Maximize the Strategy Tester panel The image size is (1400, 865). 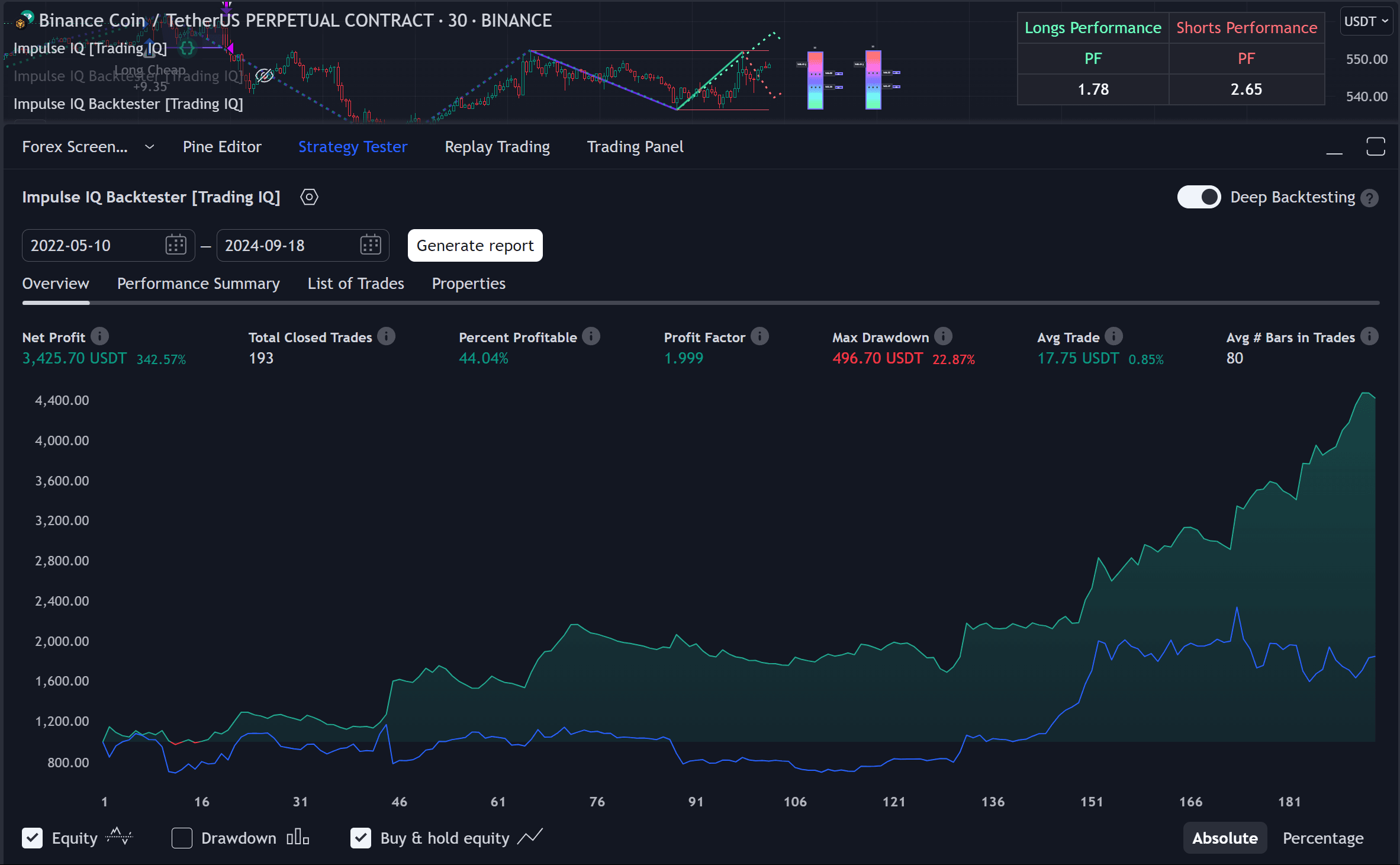1376,147
